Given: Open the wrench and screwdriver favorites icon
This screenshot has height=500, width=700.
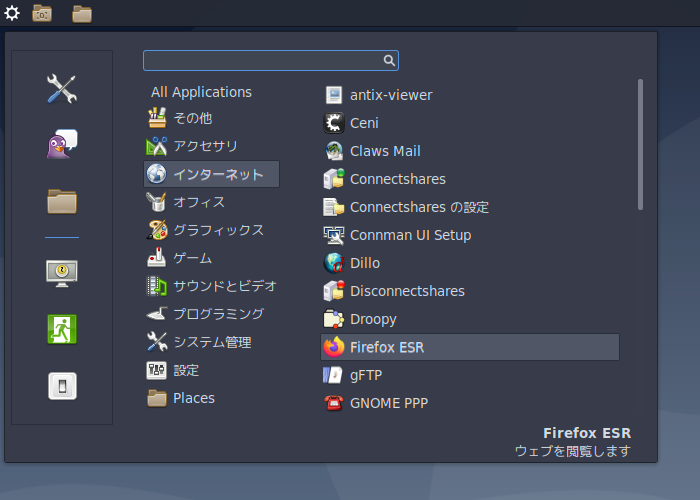Looking at the screenshot, I should point(62,88).
